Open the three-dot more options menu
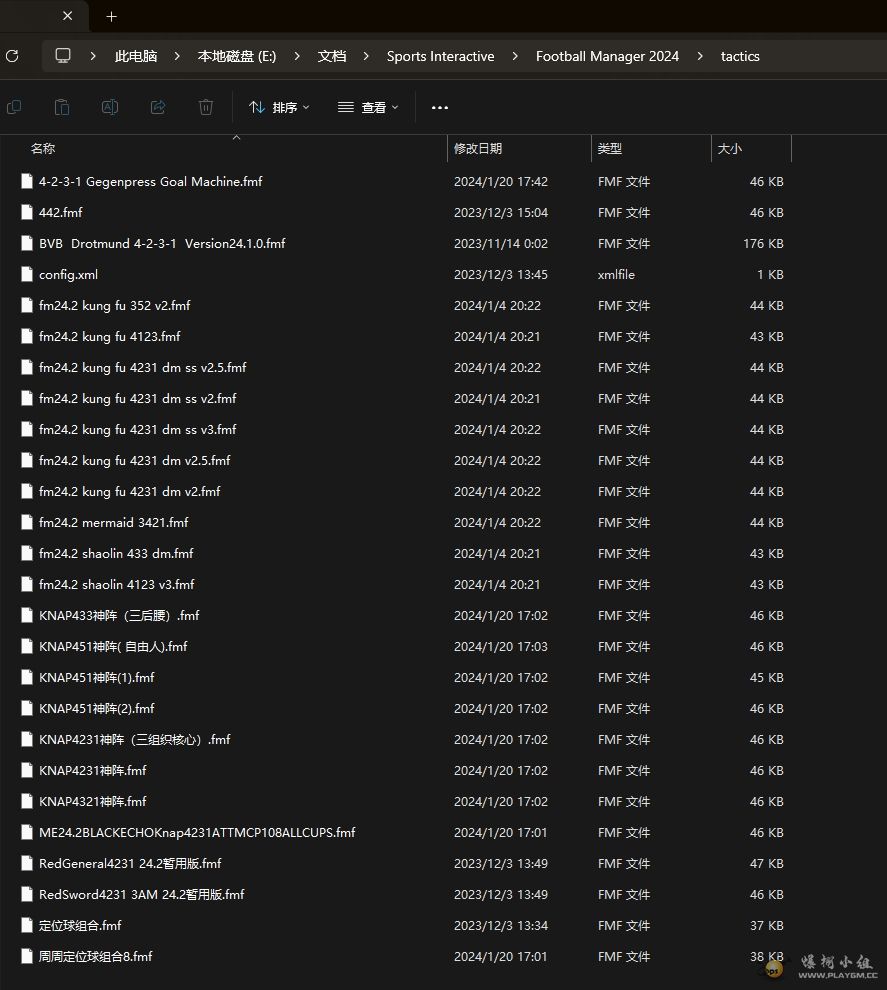 coord(440,107)
